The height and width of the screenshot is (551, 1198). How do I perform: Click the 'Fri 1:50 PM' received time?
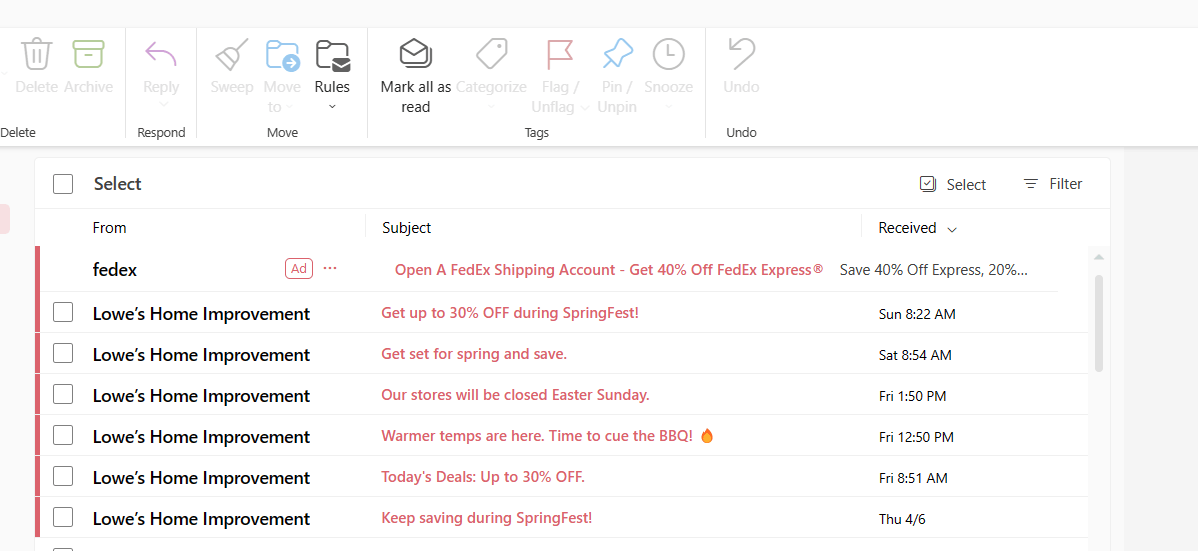(x=913, y=396)
